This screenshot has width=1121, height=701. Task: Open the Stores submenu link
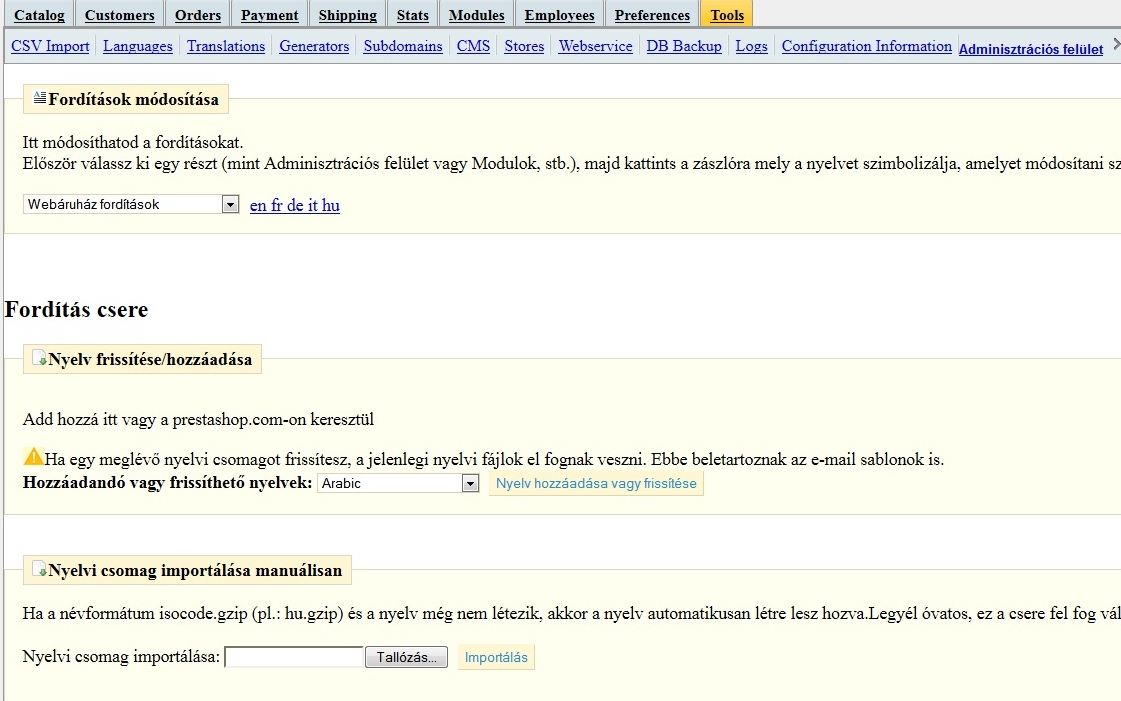pyautogui.click(x=524, y=46)
